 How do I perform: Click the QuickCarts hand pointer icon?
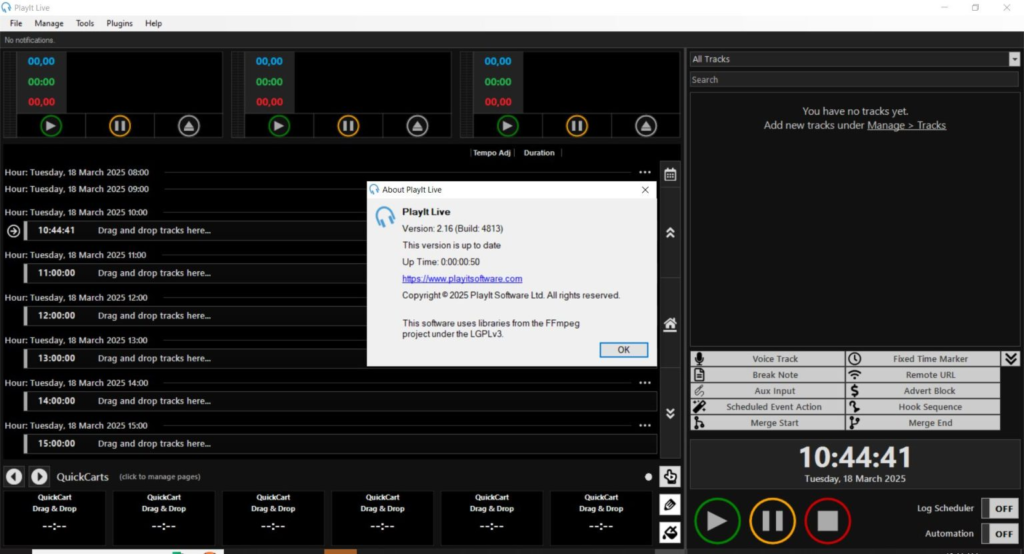coord(670,476)
